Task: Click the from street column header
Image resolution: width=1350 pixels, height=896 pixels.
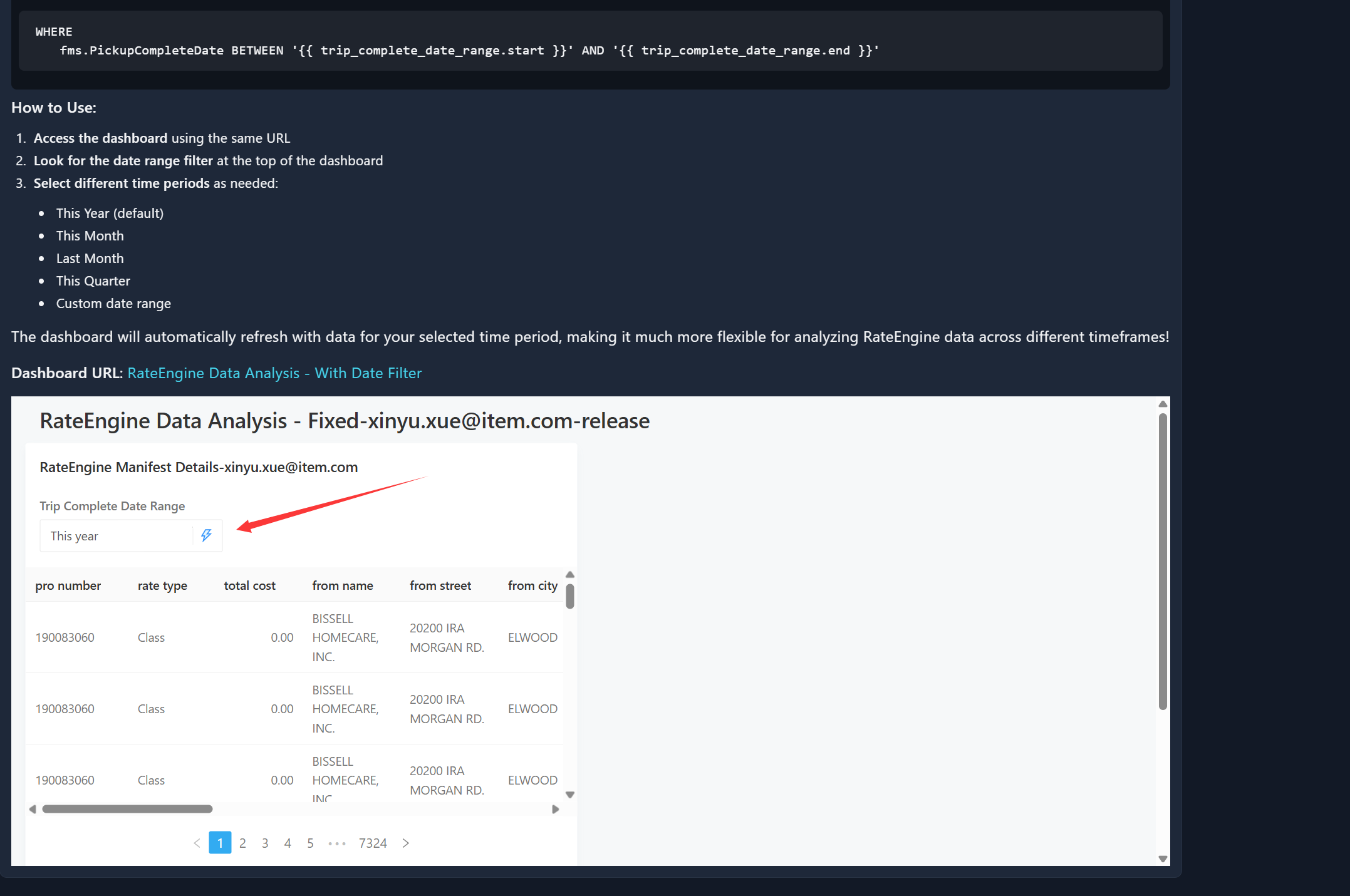Action: (440, 585)
